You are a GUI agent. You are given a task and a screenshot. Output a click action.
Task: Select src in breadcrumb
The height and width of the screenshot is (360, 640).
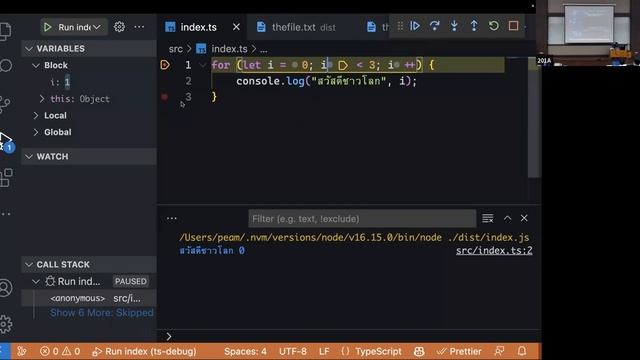[176, 49]
